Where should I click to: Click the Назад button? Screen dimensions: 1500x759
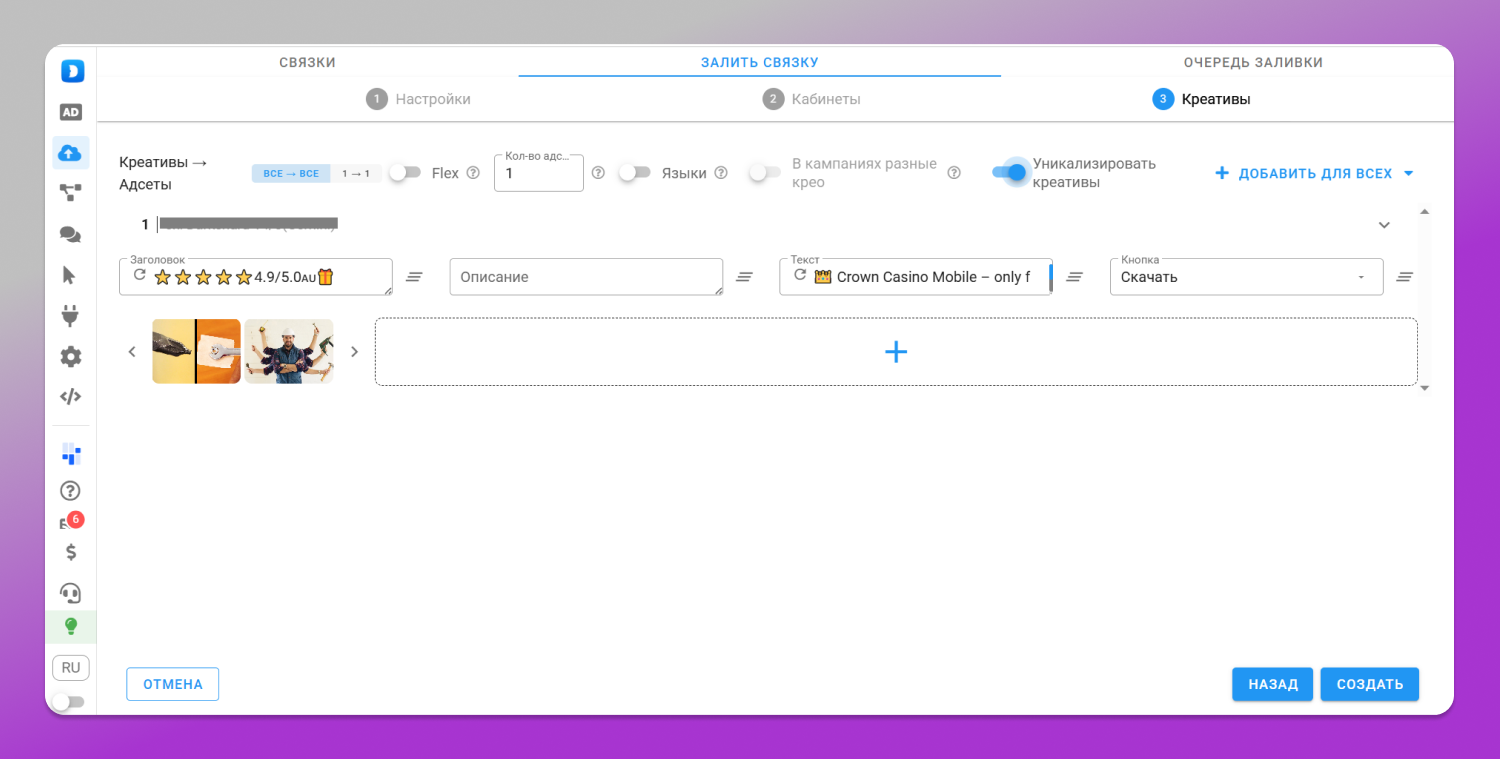pos(1273,684)
